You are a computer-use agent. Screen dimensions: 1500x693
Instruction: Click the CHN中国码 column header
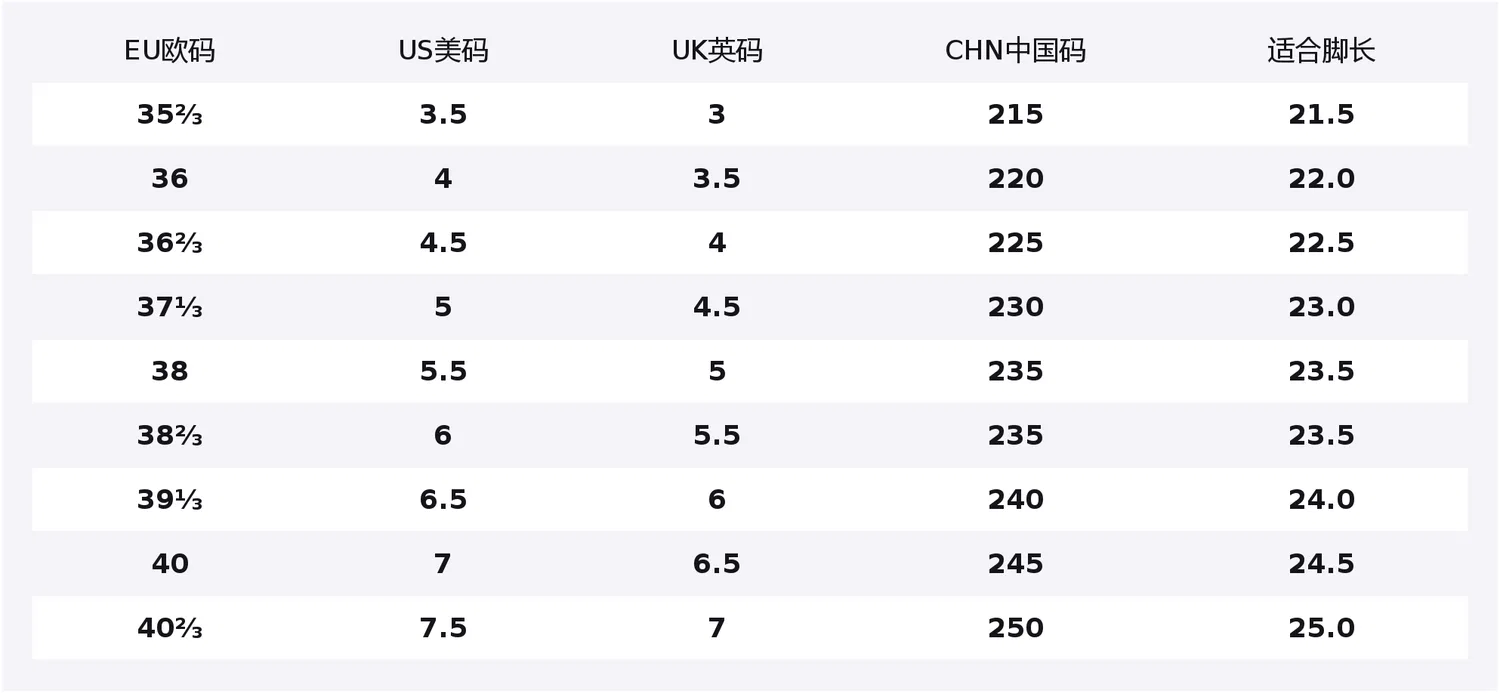[x=1015, y=51]
